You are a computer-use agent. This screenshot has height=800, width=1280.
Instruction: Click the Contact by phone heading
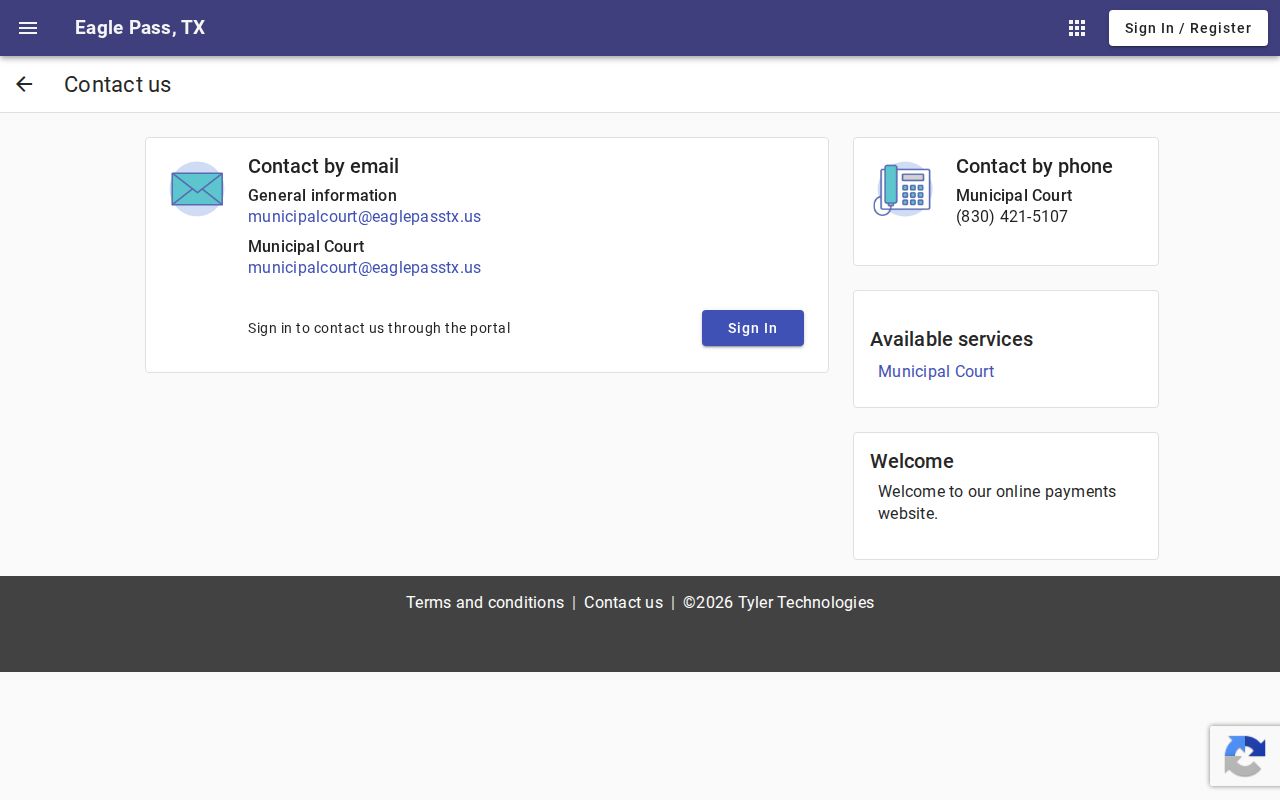click(1034, 166)
